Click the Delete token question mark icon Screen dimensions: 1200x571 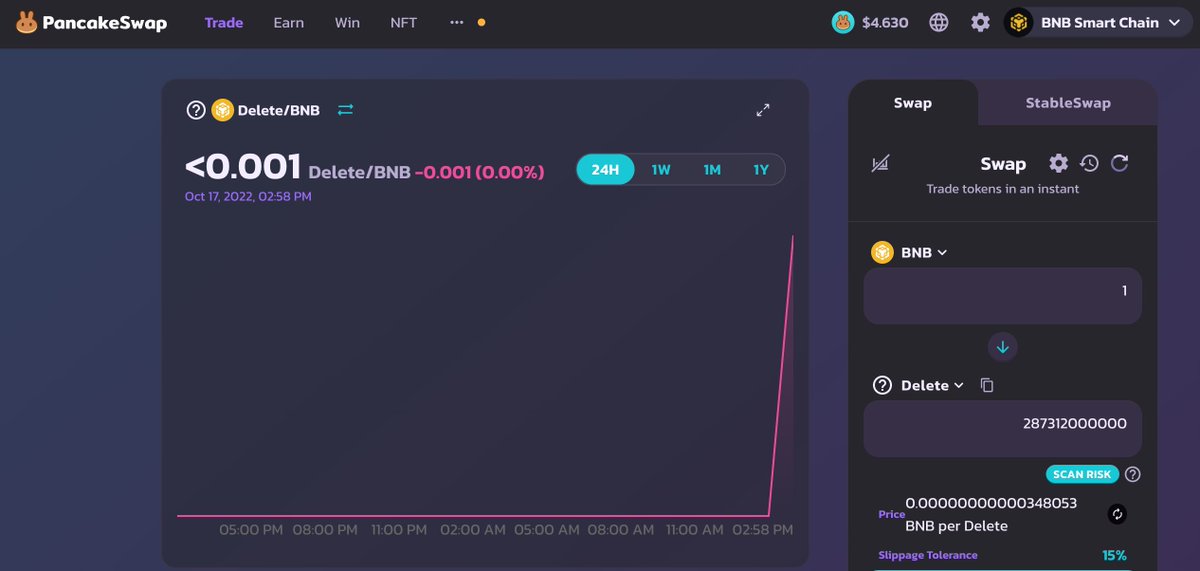(x=196, y=110)
